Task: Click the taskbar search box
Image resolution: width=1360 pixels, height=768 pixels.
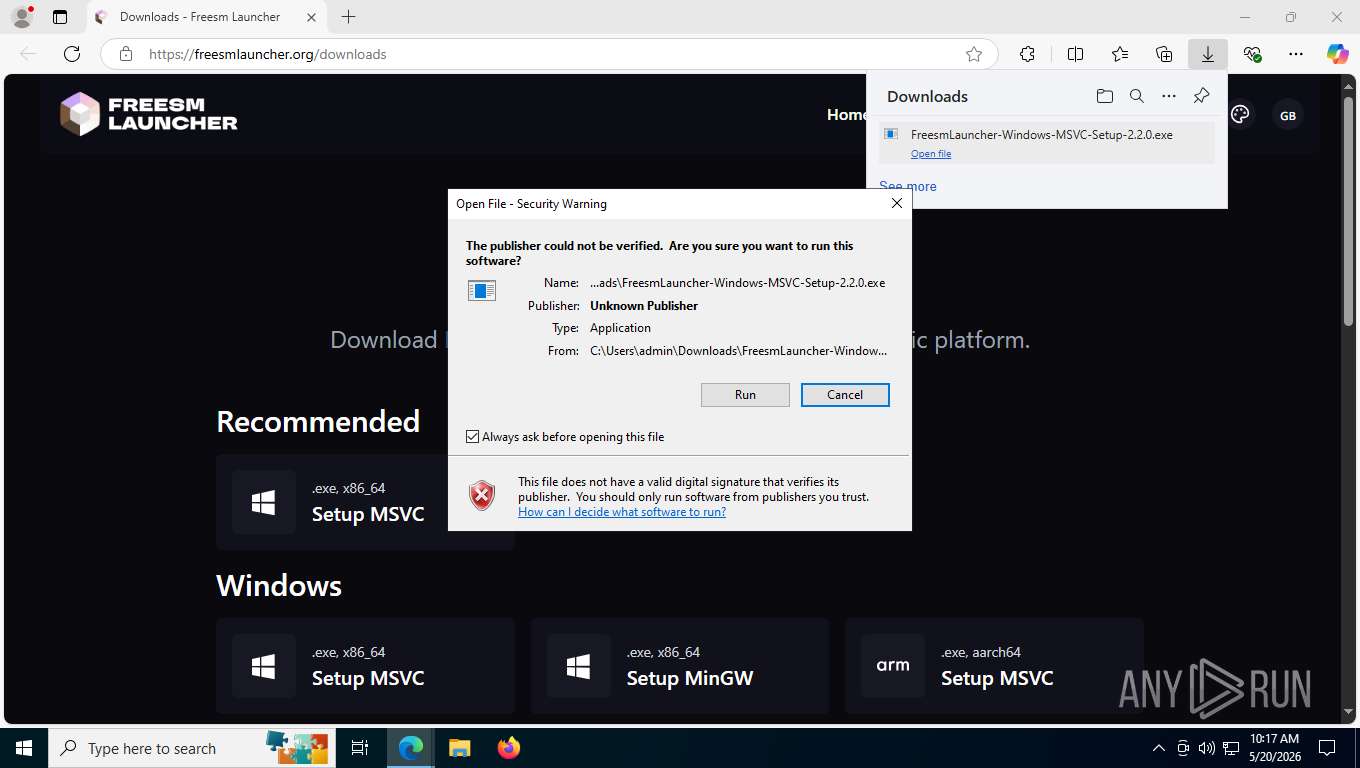Action: pos(192,748)
